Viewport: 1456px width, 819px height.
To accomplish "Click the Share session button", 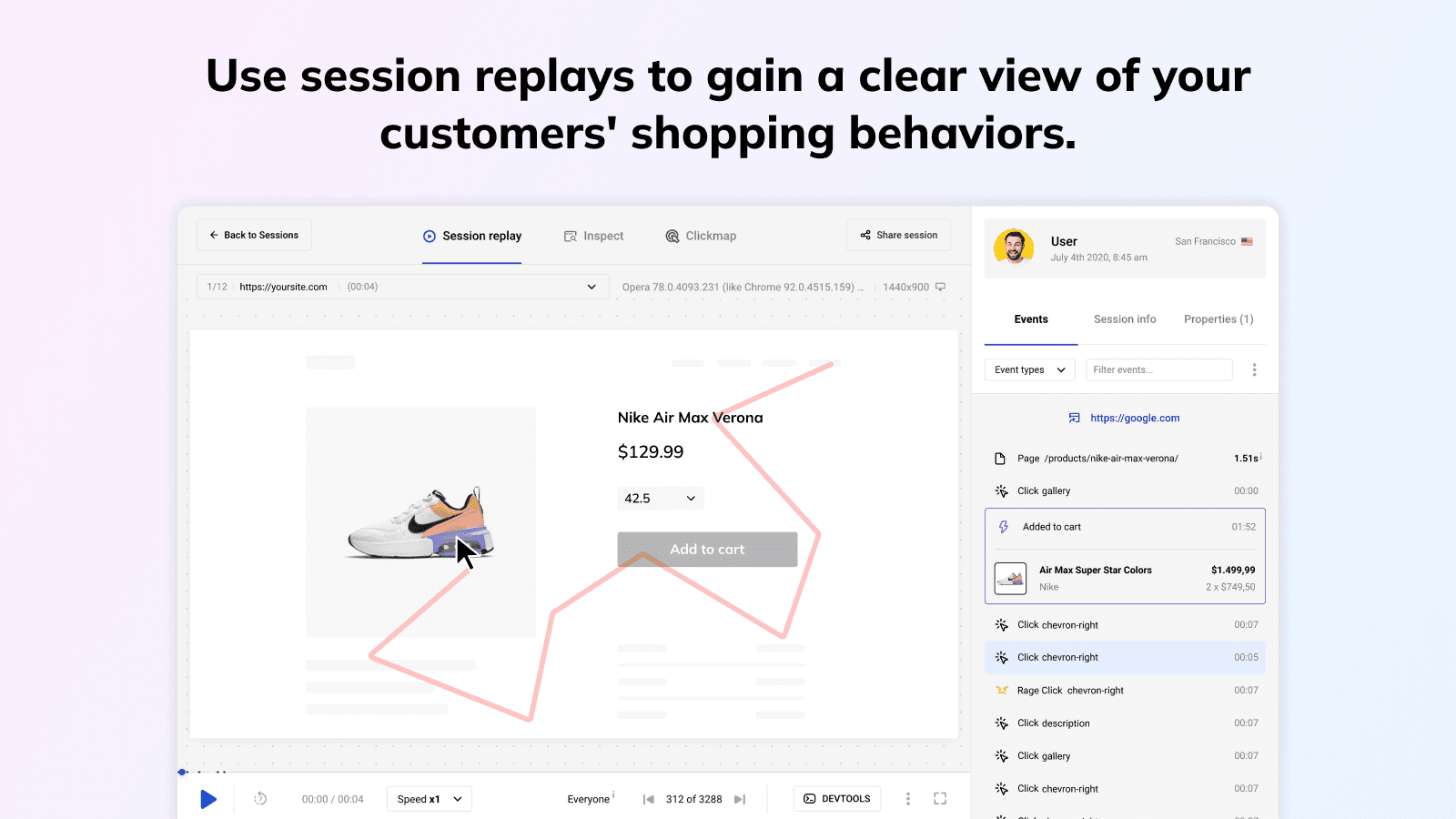I will (x=898, y=235).
